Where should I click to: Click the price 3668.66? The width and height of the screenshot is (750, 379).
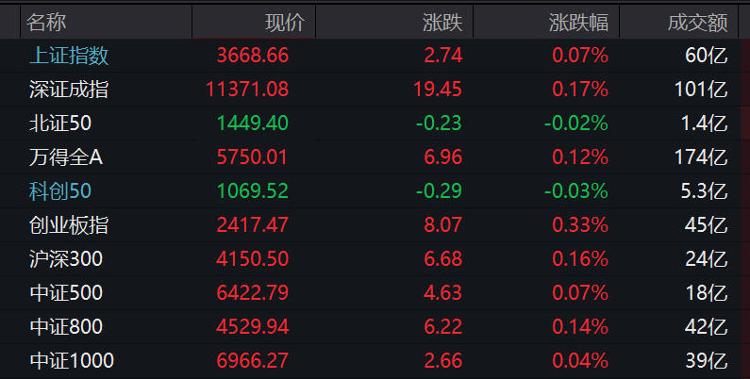[x=253, y=56]
